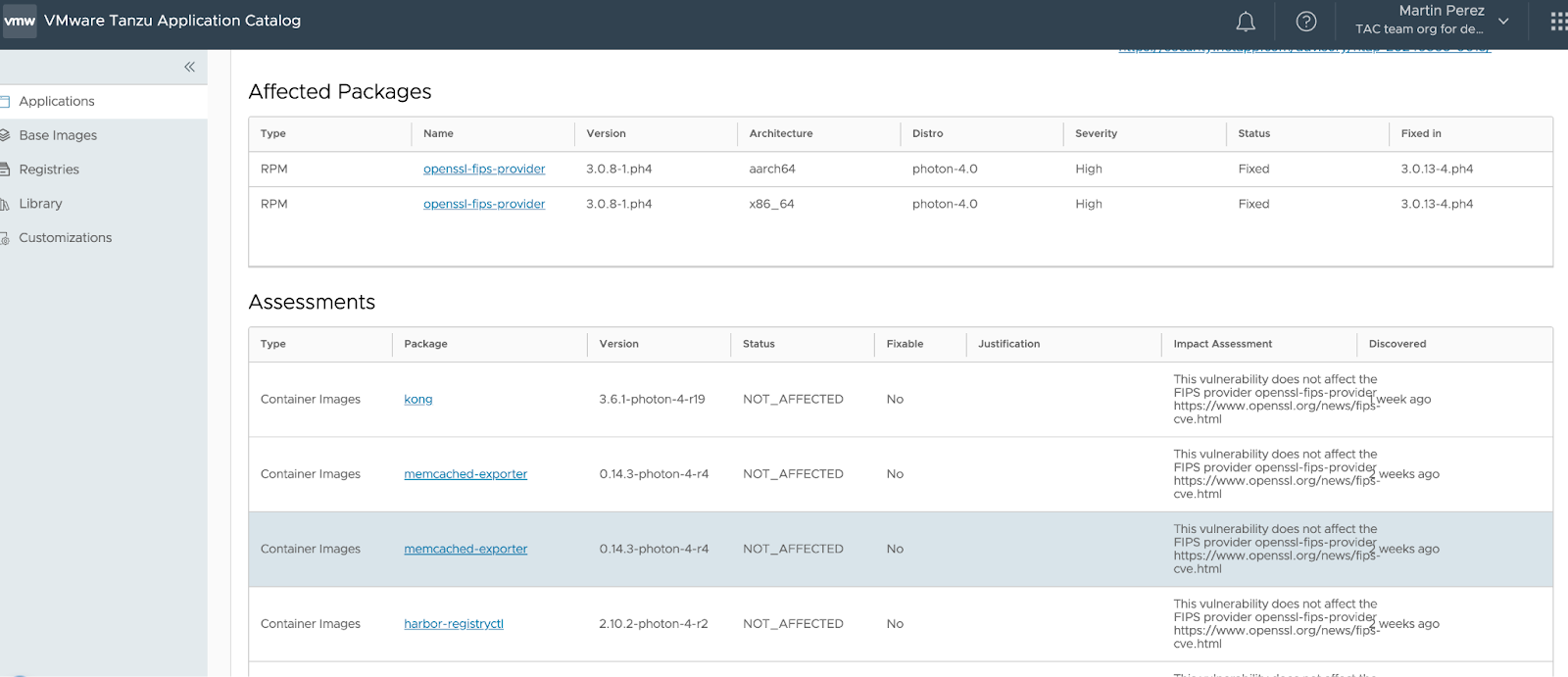This screenshot has height=677, width=1568.
Task: Click 3.0.8-1.ph4 version in aarch64 row
Action: [x=619, y=169]
